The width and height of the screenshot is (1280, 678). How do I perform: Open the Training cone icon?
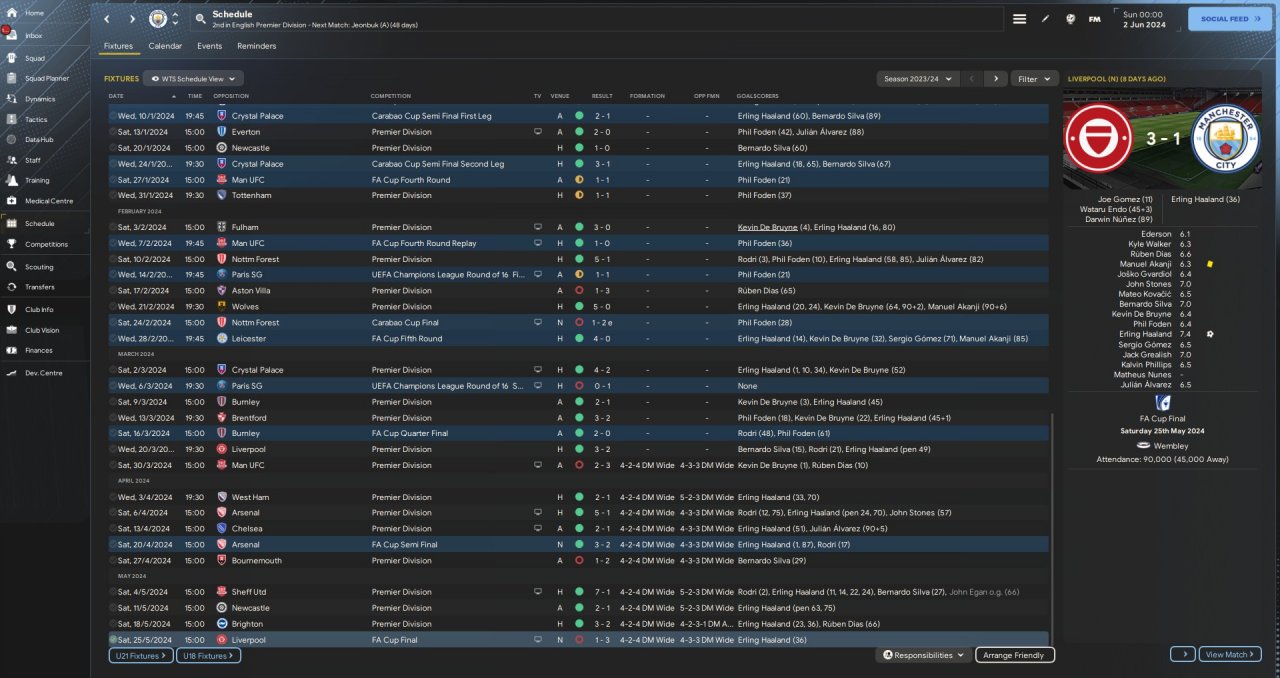click(11, 180)
